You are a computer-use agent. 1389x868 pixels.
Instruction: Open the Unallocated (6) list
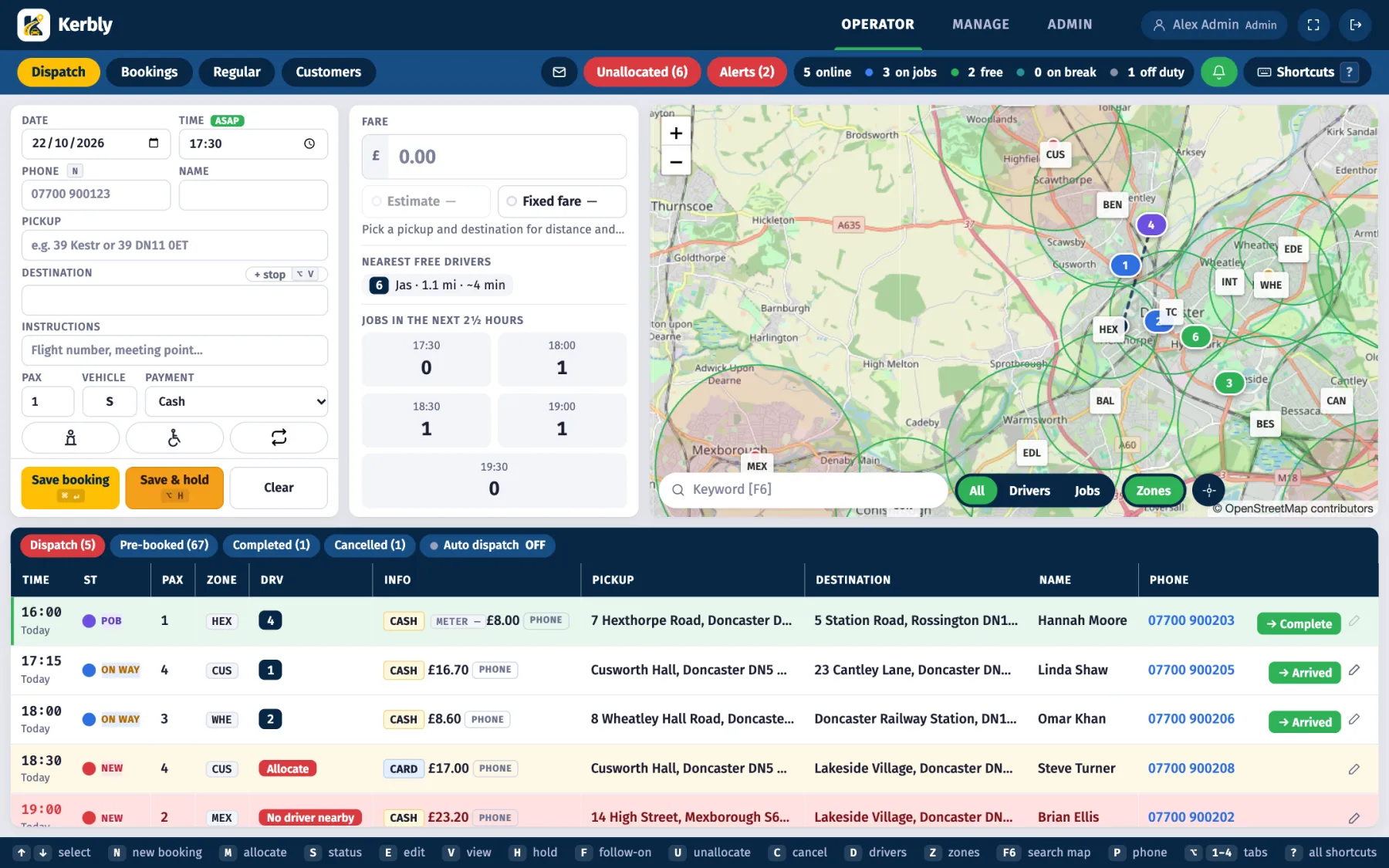tap(642, 72)
